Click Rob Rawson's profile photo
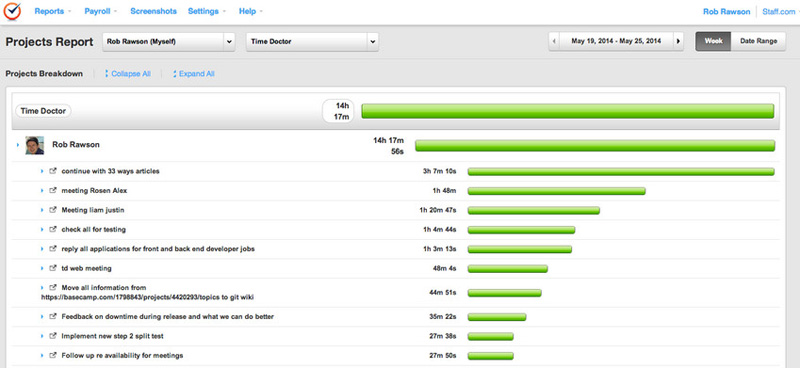Image resolution: width=800 pixels, height=368 pixels. (x=35, y=145)
